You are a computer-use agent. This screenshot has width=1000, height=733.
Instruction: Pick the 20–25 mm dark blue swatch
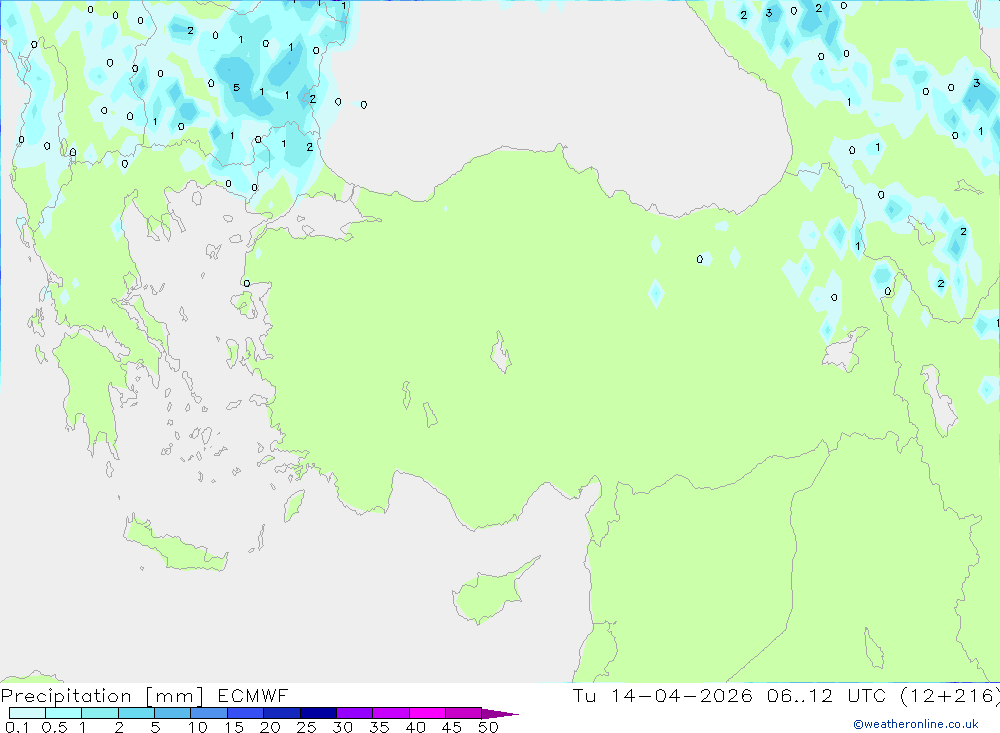pos(281,713)
